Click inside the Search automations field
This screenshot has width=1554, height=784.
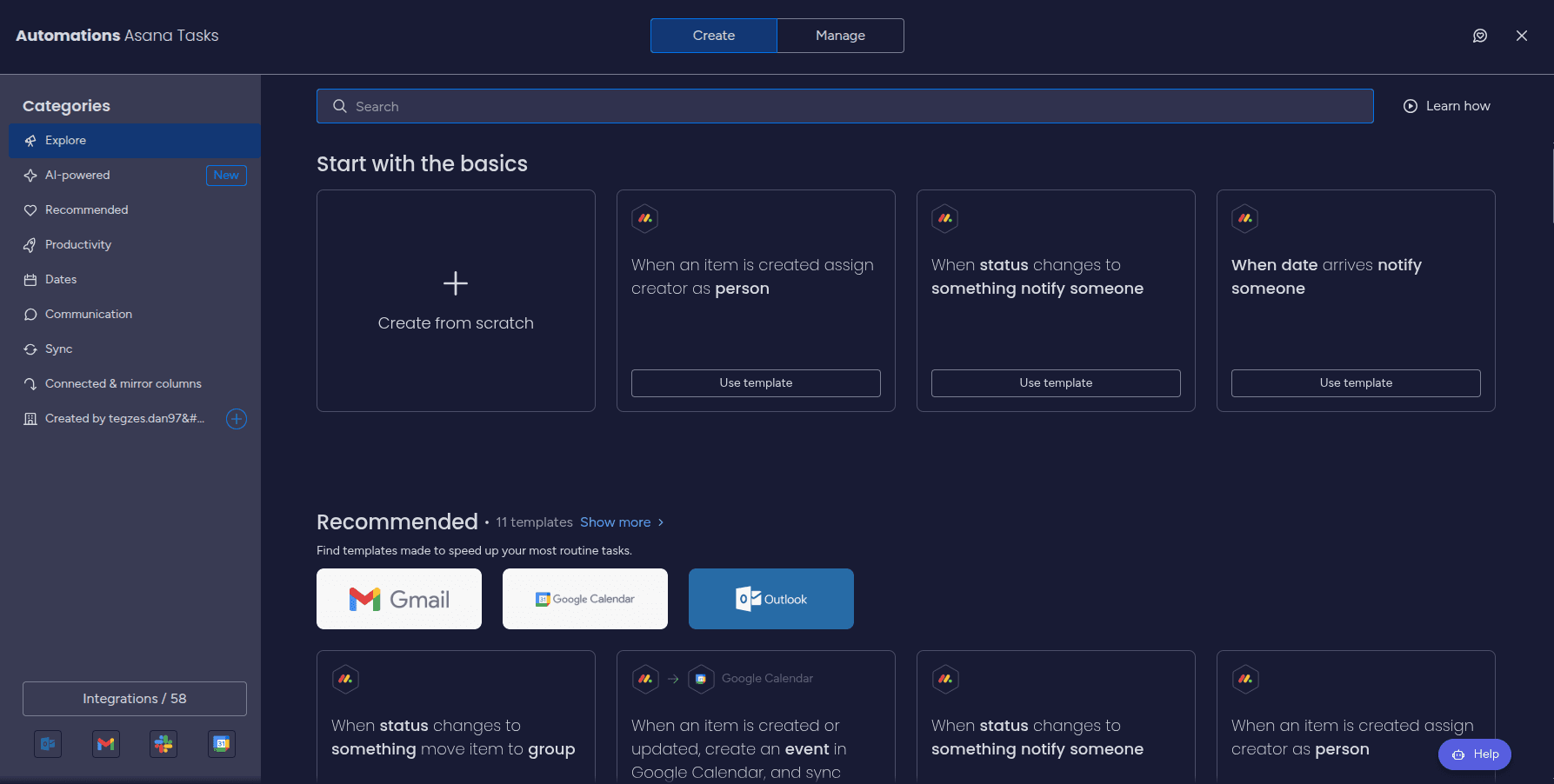click(x=844, y=105)
